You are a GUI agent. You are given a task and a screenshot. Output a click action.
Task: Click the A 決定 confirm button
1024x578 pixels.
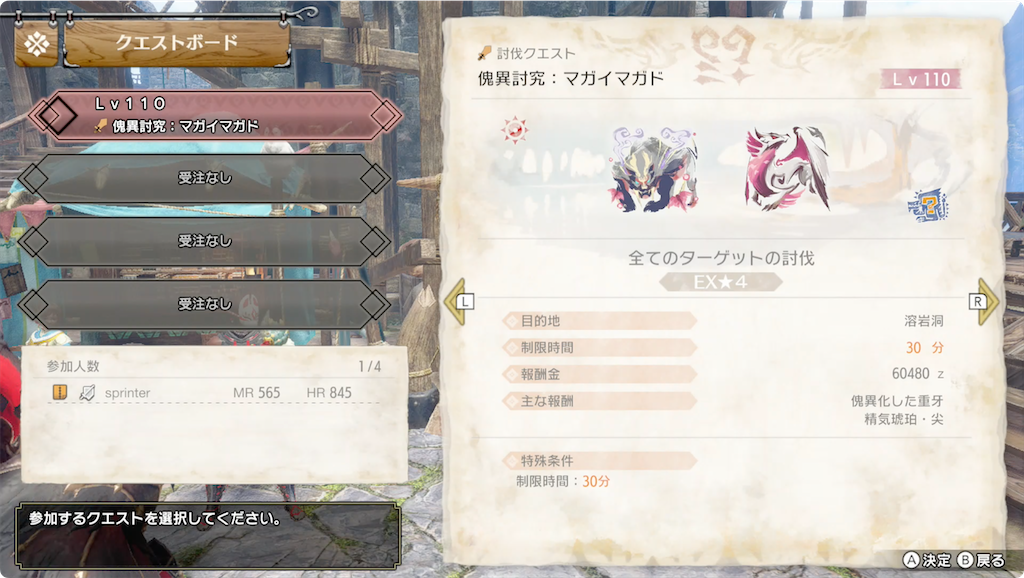927,560
